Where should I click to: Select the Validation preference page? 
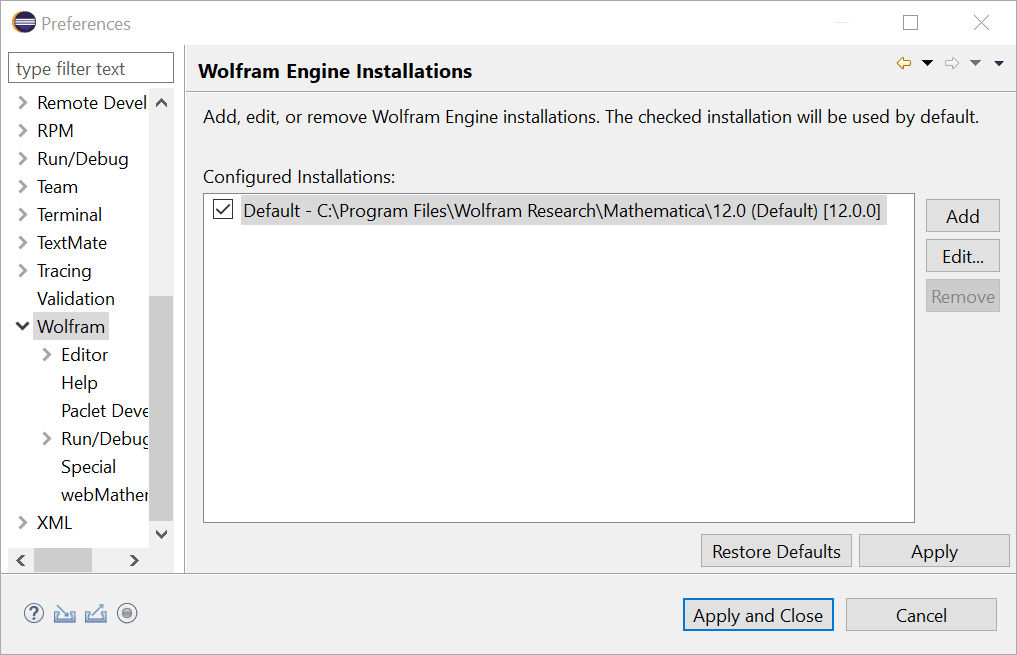pos(76,299)
